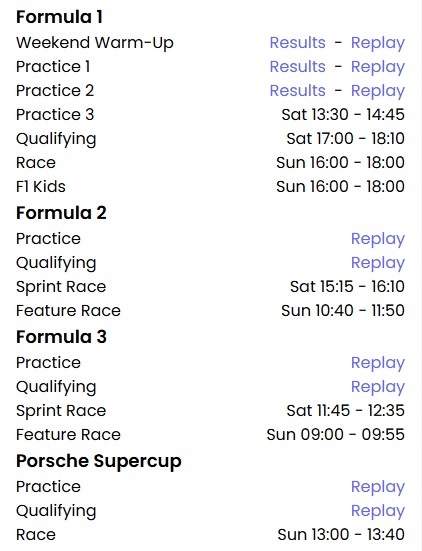Viewport: 422px width, 551px height.
Task: Open Weekend Warm-Up Replay link
Action: pos(378,43)
